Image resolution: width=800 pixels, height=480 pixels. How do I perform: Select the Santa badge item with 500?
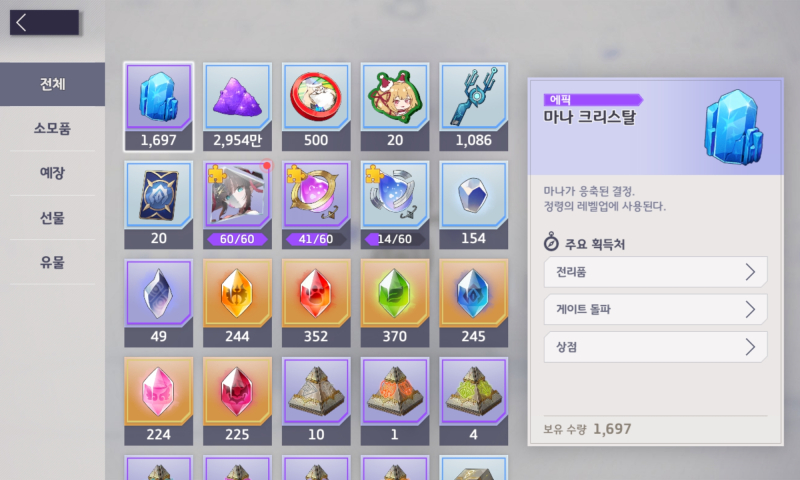click(316, 107)
